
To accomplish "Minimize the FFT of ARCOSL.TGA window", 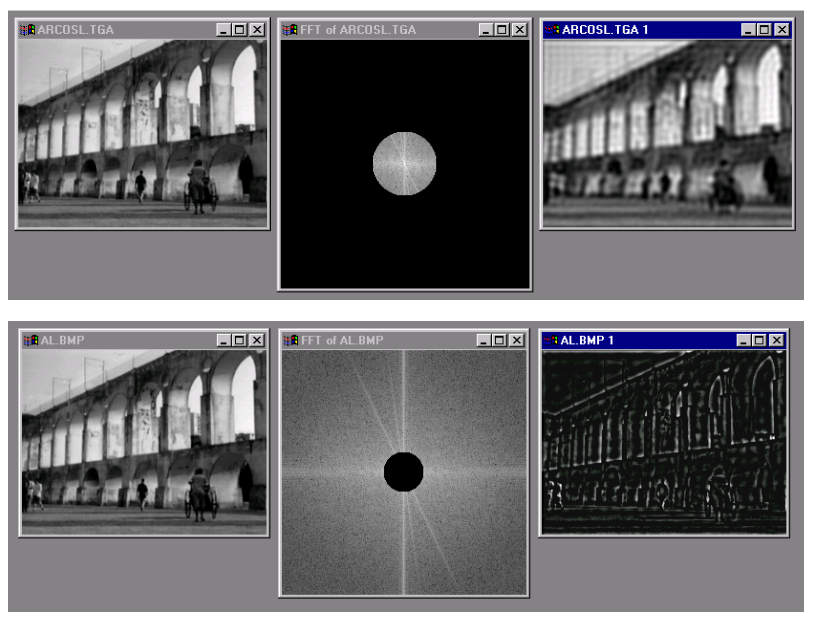I will pos(486,30).
